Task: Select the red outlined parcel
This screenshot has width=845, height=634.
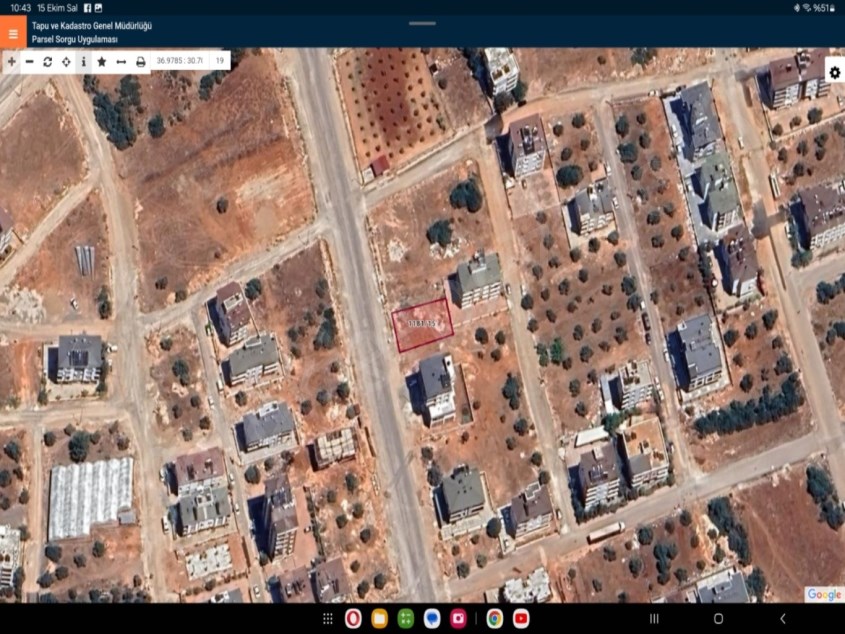Action: pyautogui.click(x=422, y=325)
